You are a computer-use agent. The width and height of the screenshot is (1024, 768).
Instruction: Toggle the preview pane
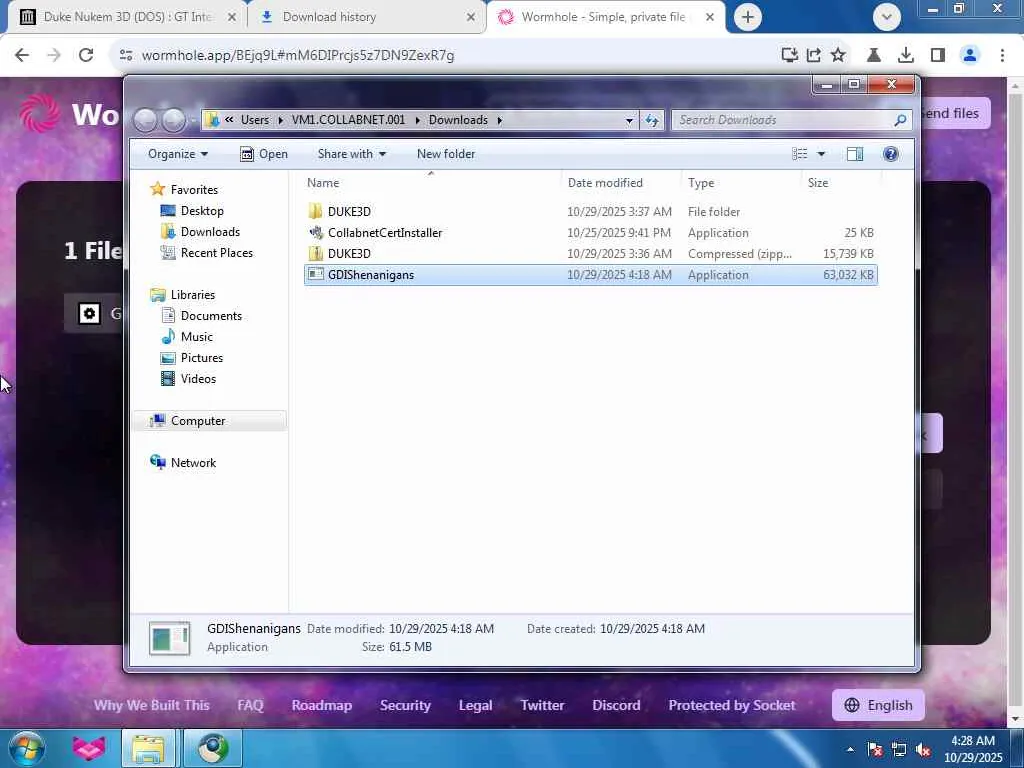click(855, 154)
